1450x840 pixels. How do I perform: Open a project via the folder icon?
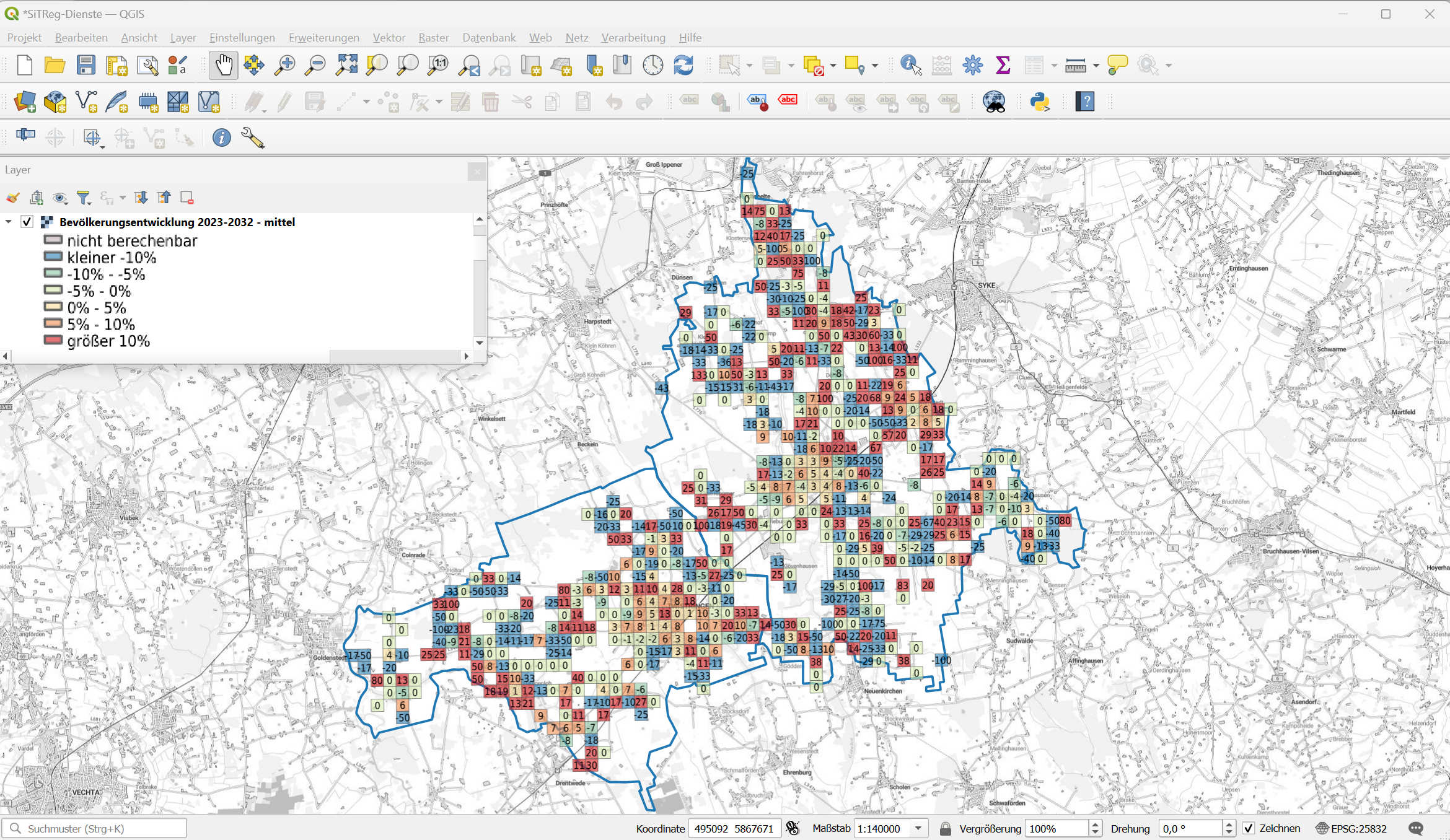pos(55,65)
